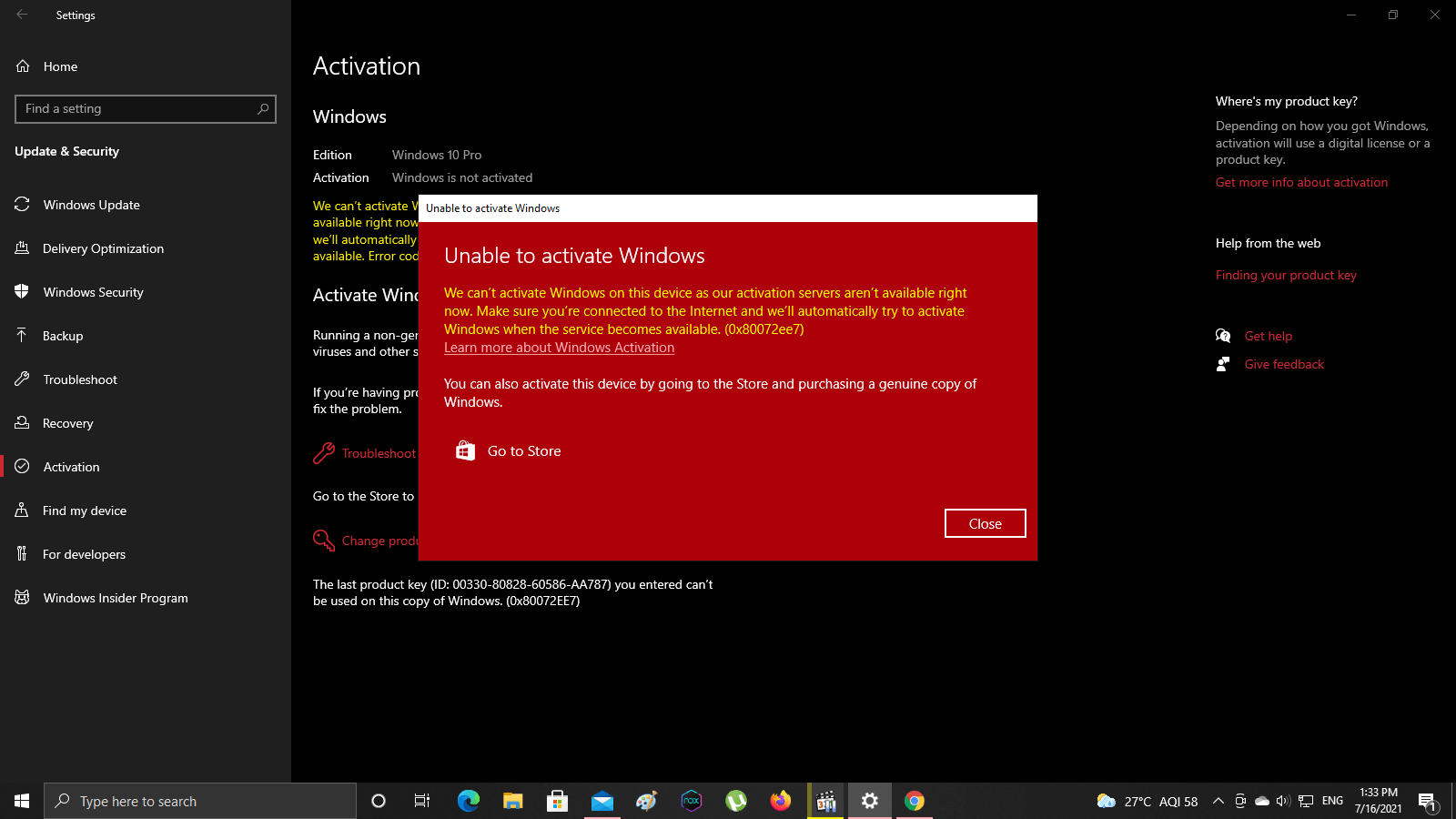
Task: Open Task View in taskbar
Action: [422, 801]
